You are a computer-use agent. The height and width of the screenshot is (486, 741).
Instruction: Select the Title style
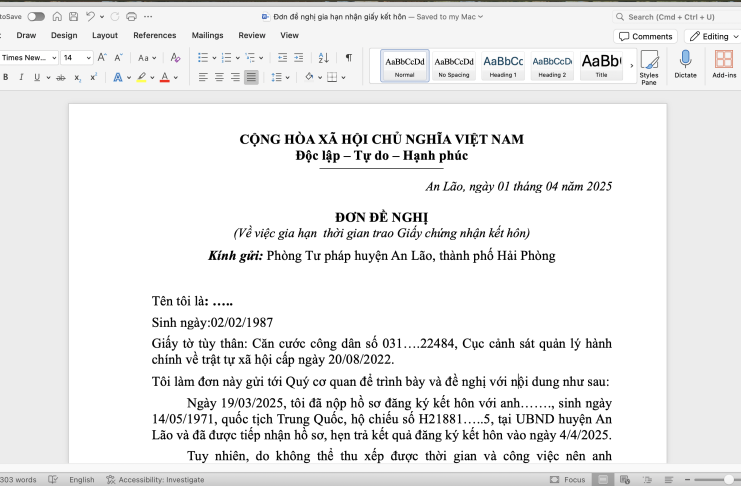tap(602, 66)
